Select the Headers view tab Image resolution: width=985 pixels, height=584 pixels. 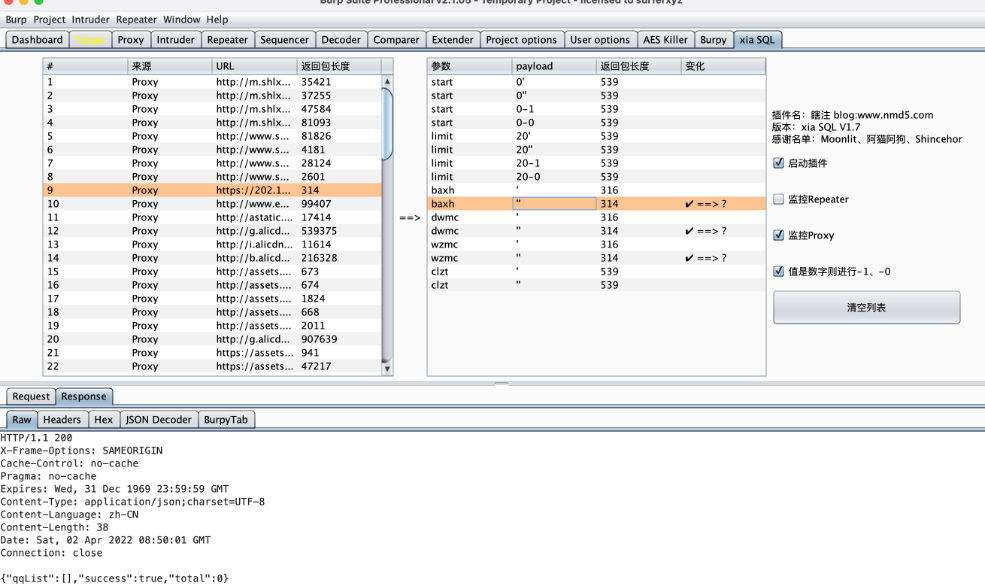(62, 419)
